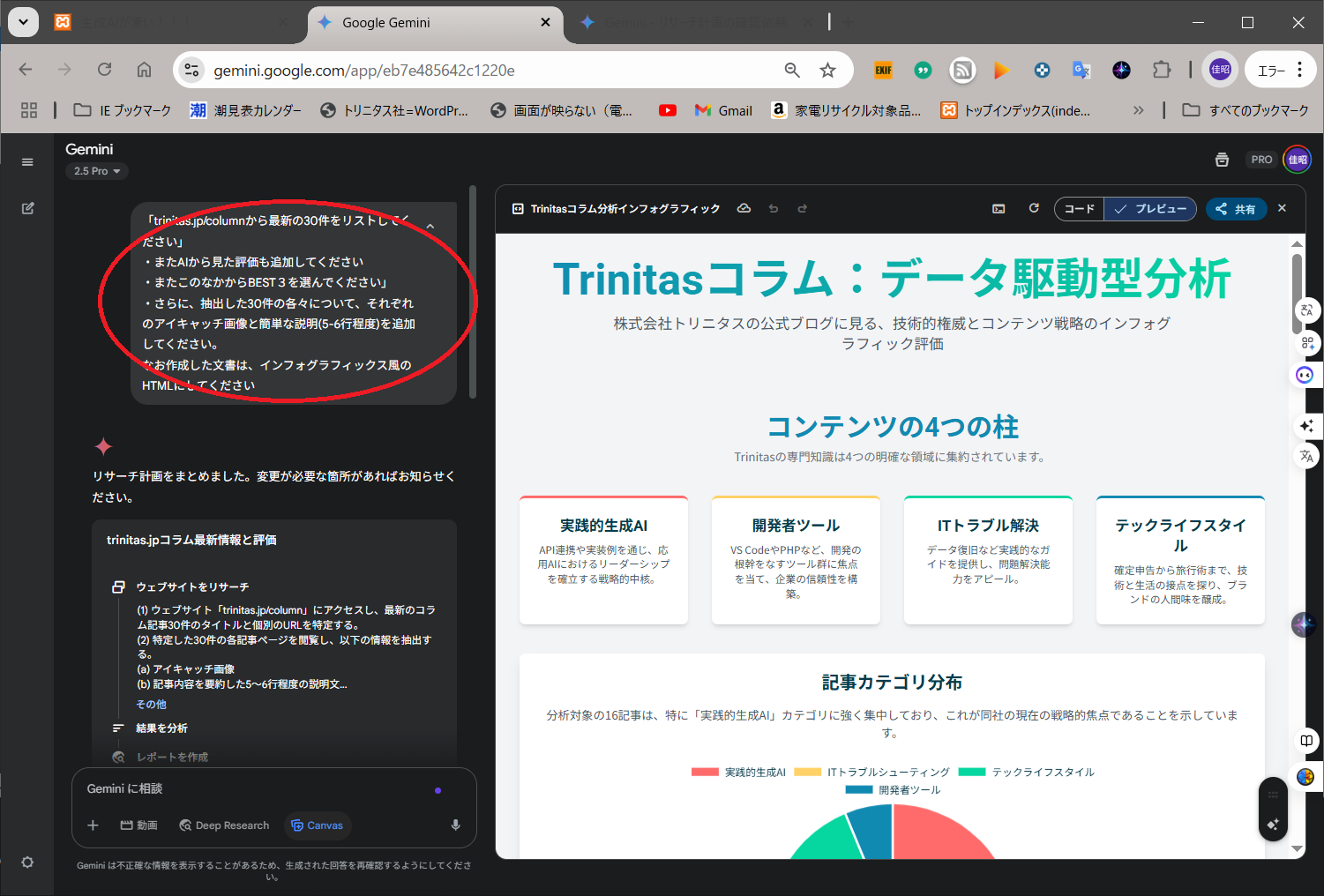Switch to the first tab with the orange icon
1324x896 pixels.
pyautogui.click(x=172, y=22)
